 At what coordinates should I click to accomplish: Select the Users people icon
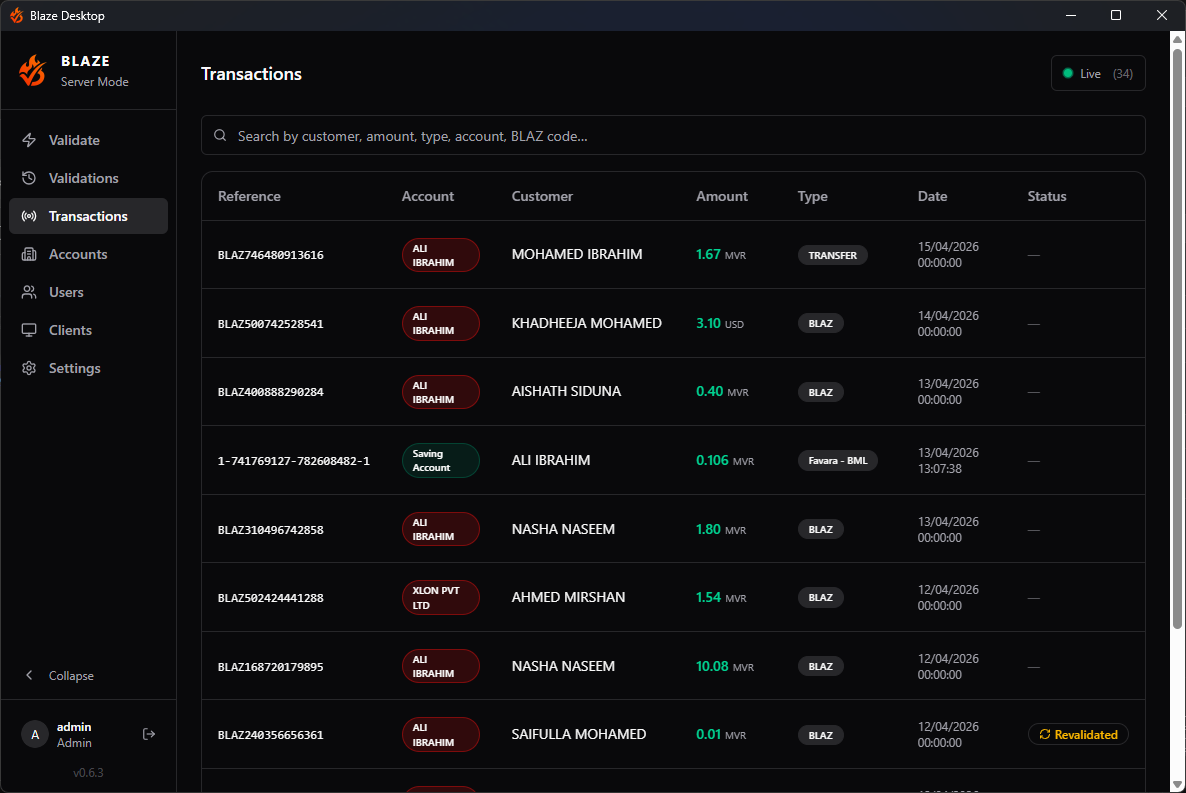pos(30,292)
